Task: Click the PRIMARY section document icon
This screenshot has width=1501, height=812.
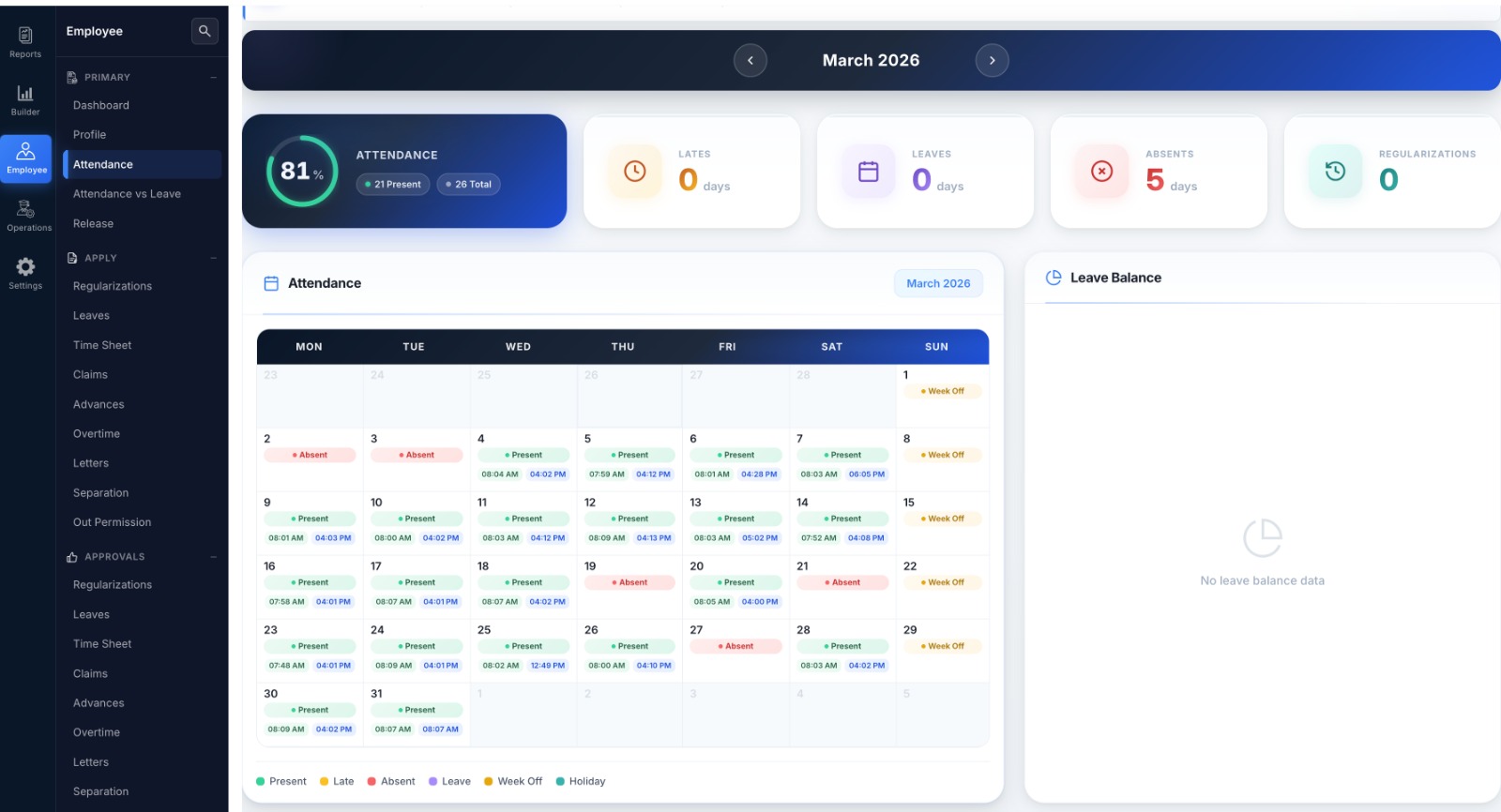Action: click(72, 77)
